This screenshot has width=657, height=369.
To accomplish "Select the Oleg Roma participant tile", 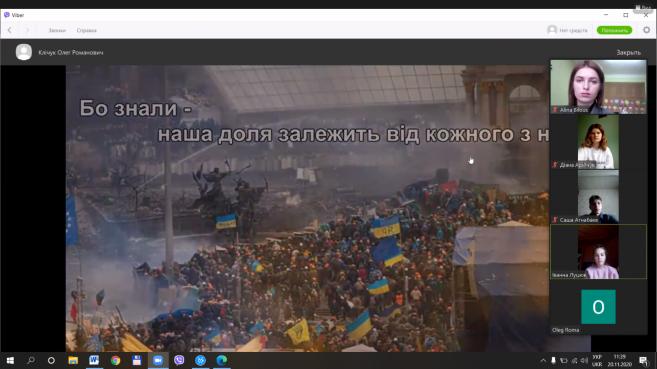I will click(598, 307).
